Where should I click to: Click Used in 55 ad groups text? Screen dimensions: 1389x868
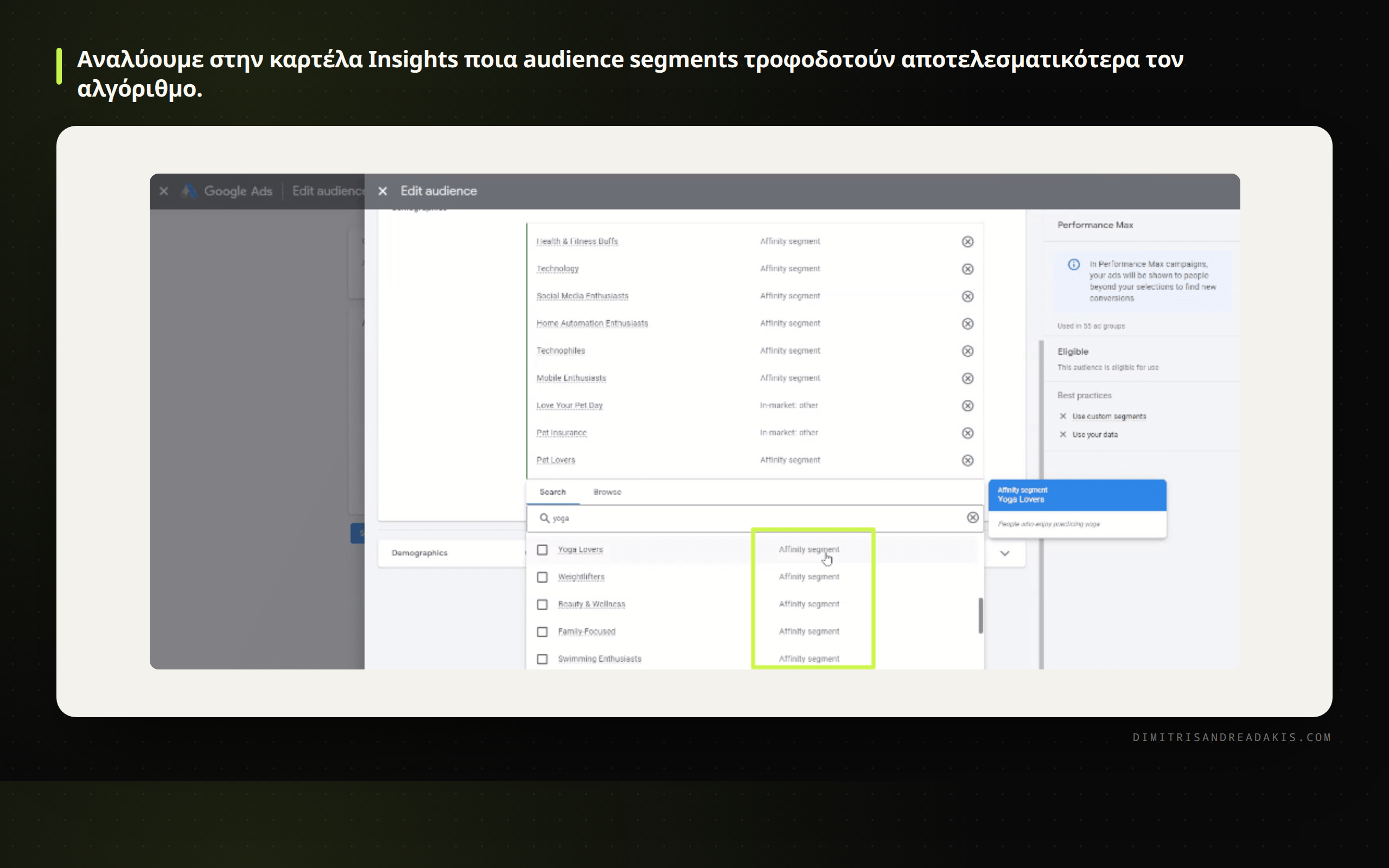click(1091, 326)
